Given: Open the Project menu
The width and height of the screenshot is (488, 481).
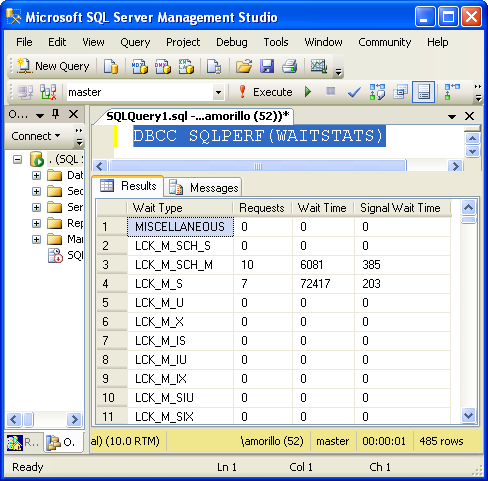Looking at the screenshot, I should coord(183,42).
